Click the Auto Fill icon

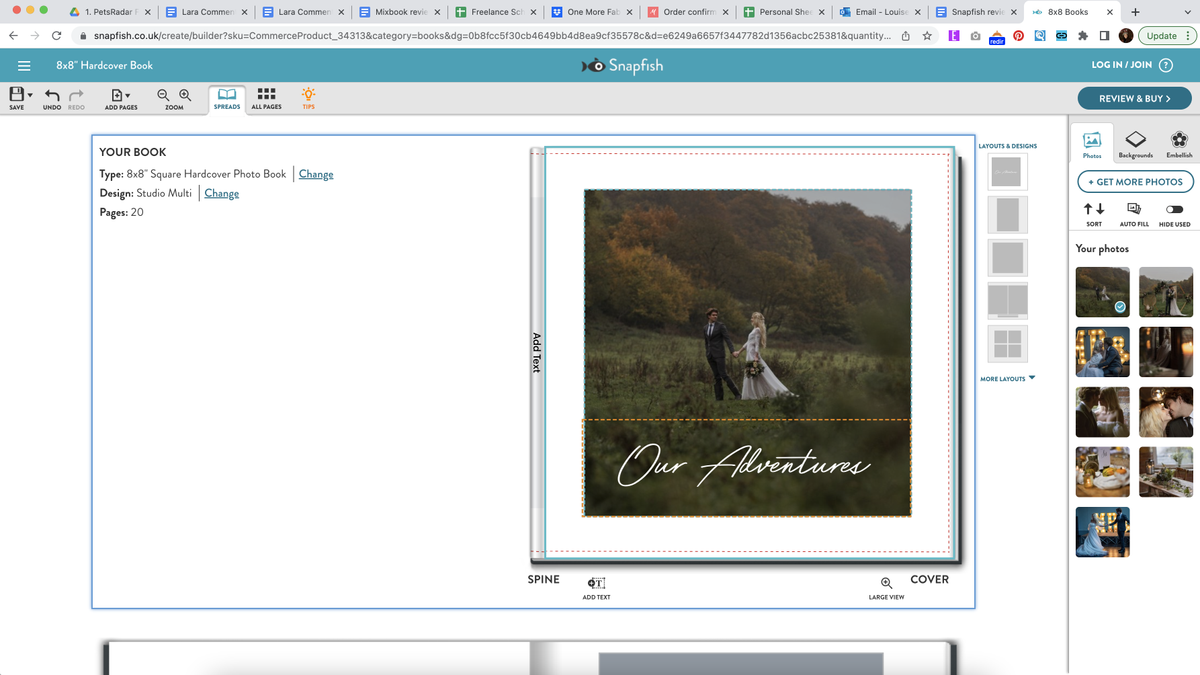click(1134, 209)
